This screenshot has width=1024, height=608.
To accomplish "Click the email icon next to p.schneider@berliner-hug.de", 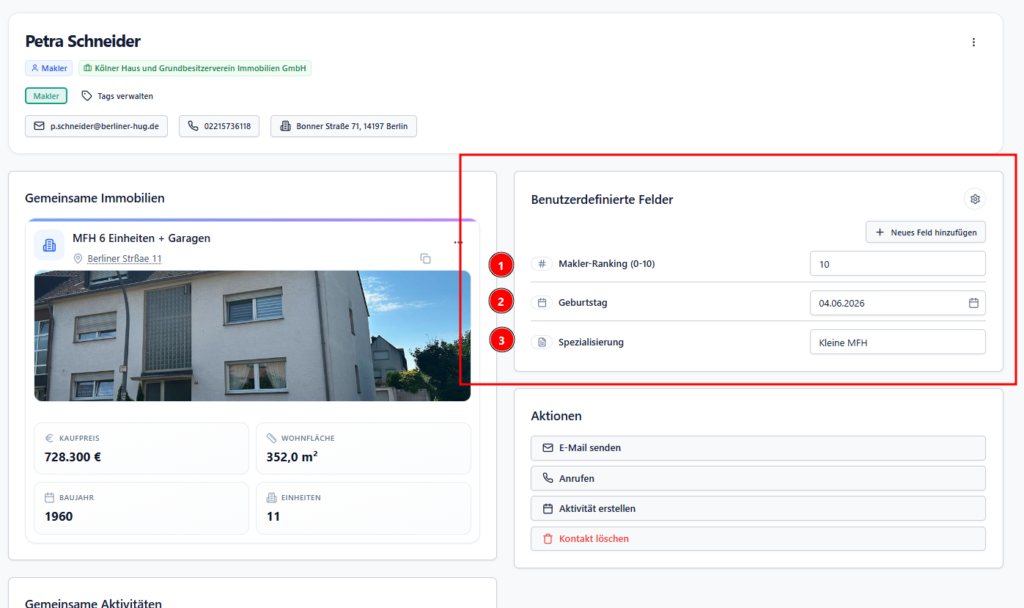I will (38, 126).
